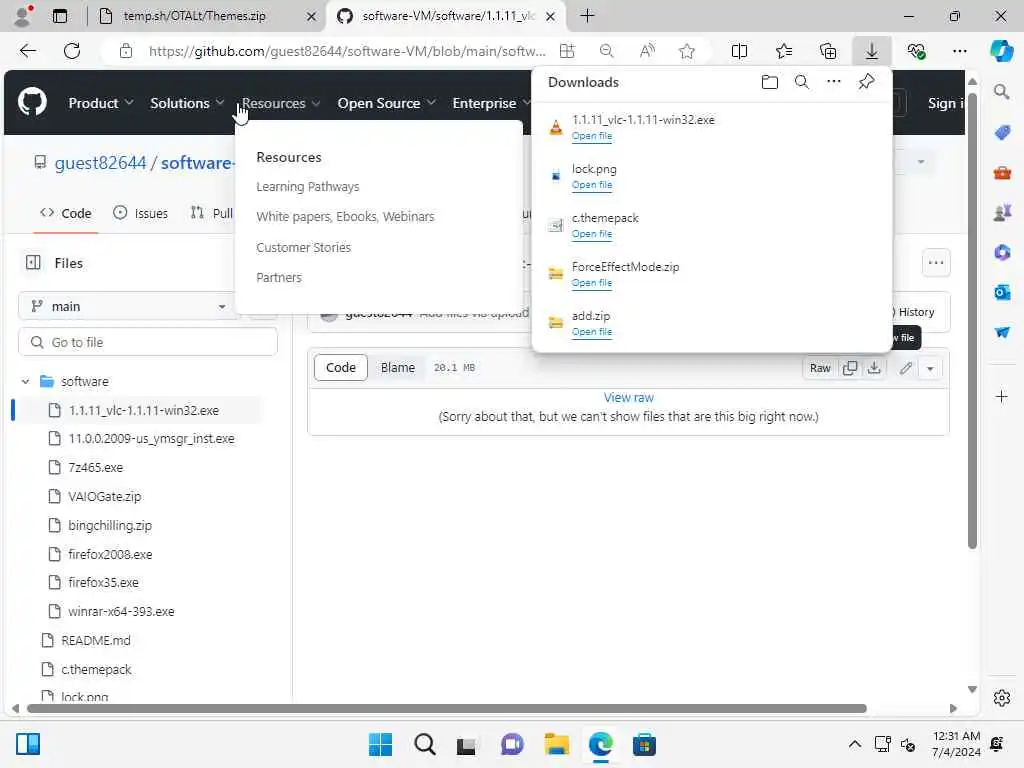This screenshot has height=768, width=1024.
Task: Open Split screen view
Action: 739,51
